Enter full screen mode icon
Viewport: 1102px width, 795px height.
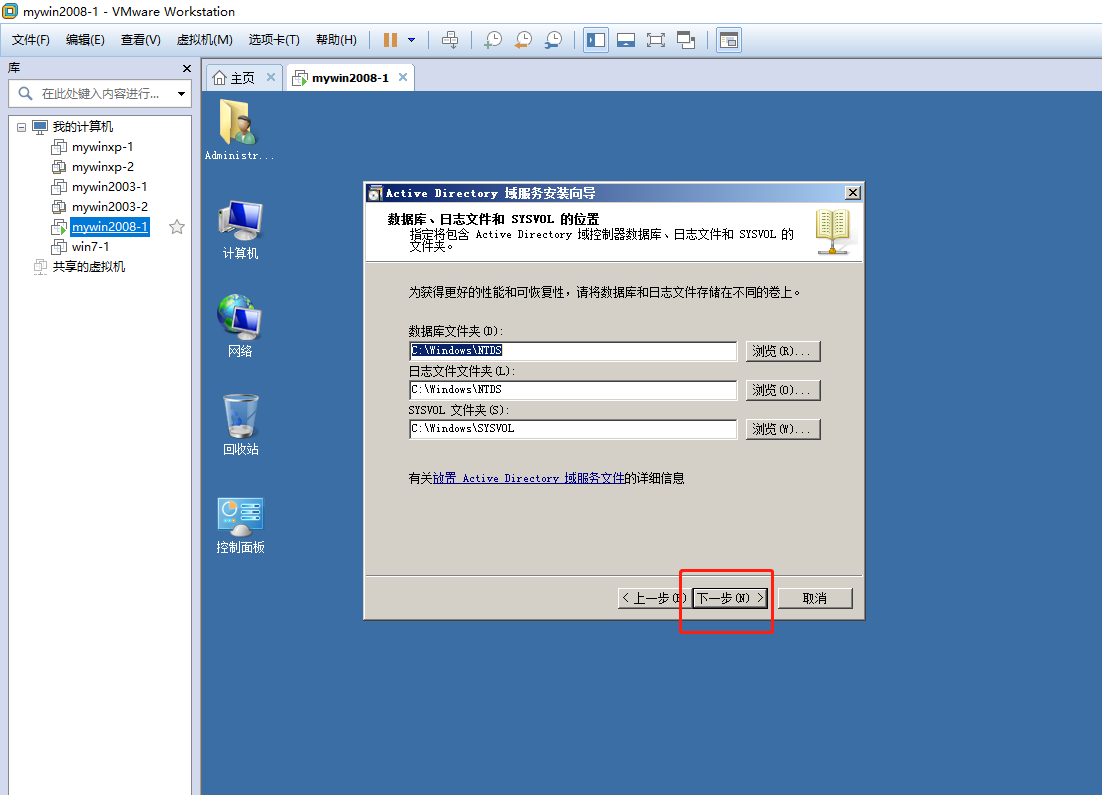click(x=656, y=40)
